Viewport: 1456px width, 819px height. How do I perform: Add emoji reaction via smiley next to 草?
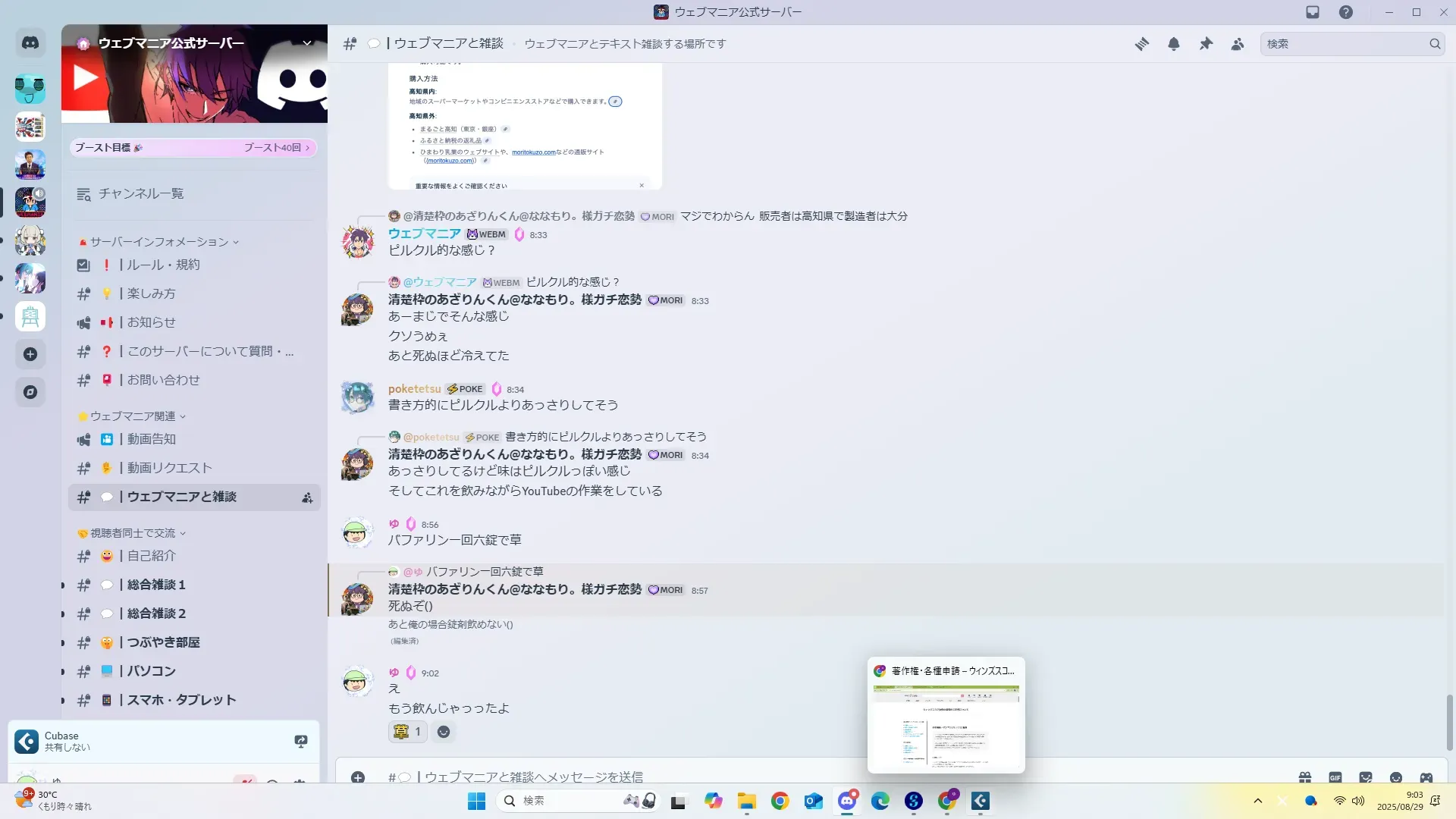point(444,732)
